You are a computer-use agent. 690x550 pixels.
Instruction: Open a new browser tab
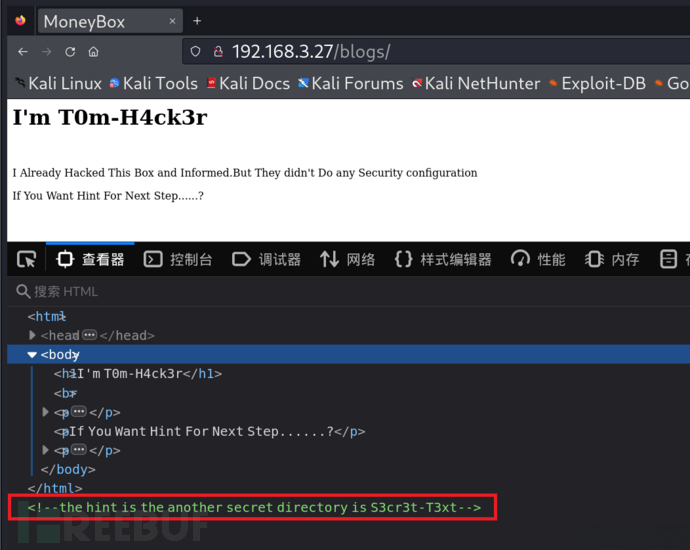197,21
